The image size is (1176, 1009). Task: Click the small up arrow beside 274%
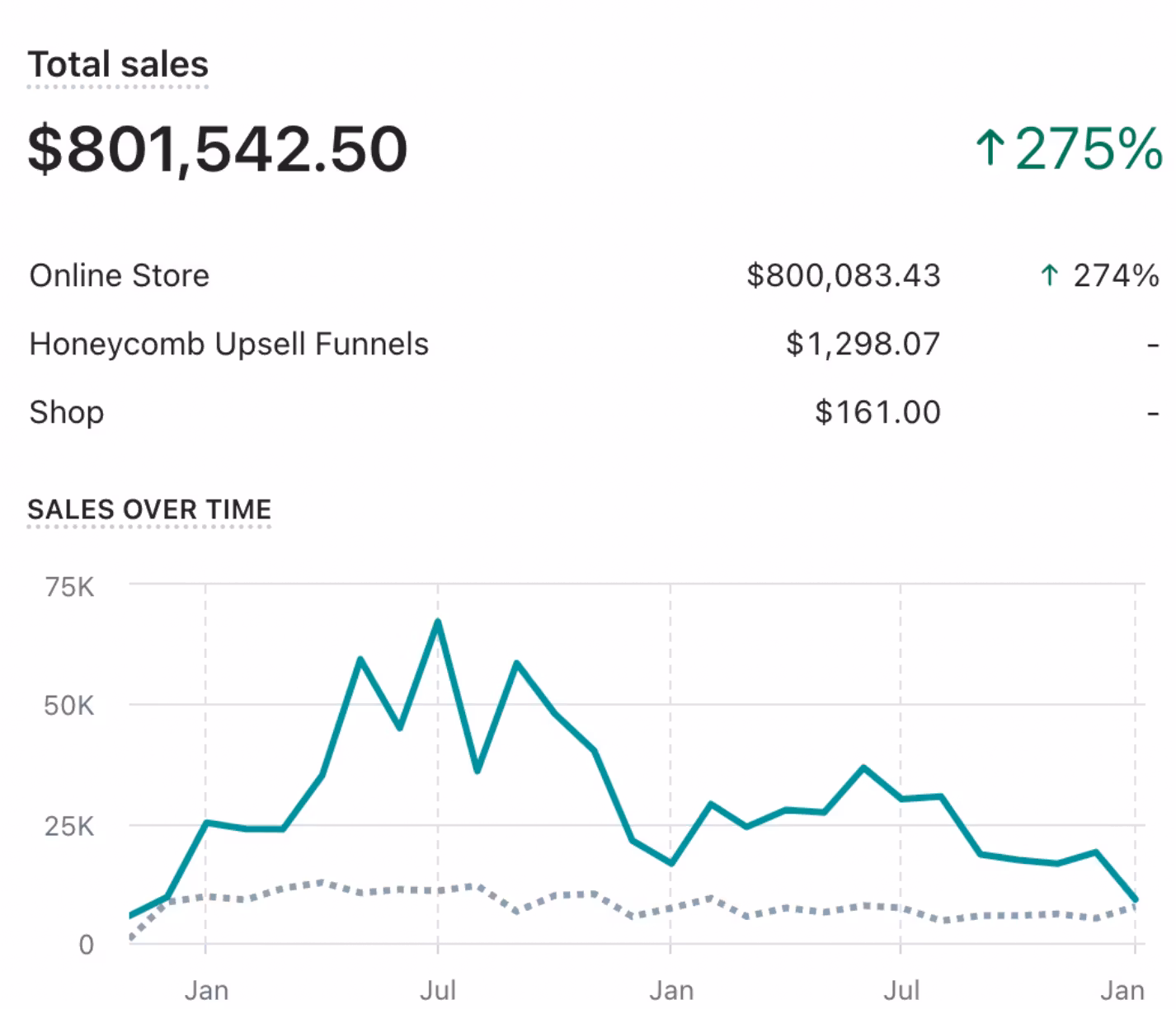coord(1049,275)
